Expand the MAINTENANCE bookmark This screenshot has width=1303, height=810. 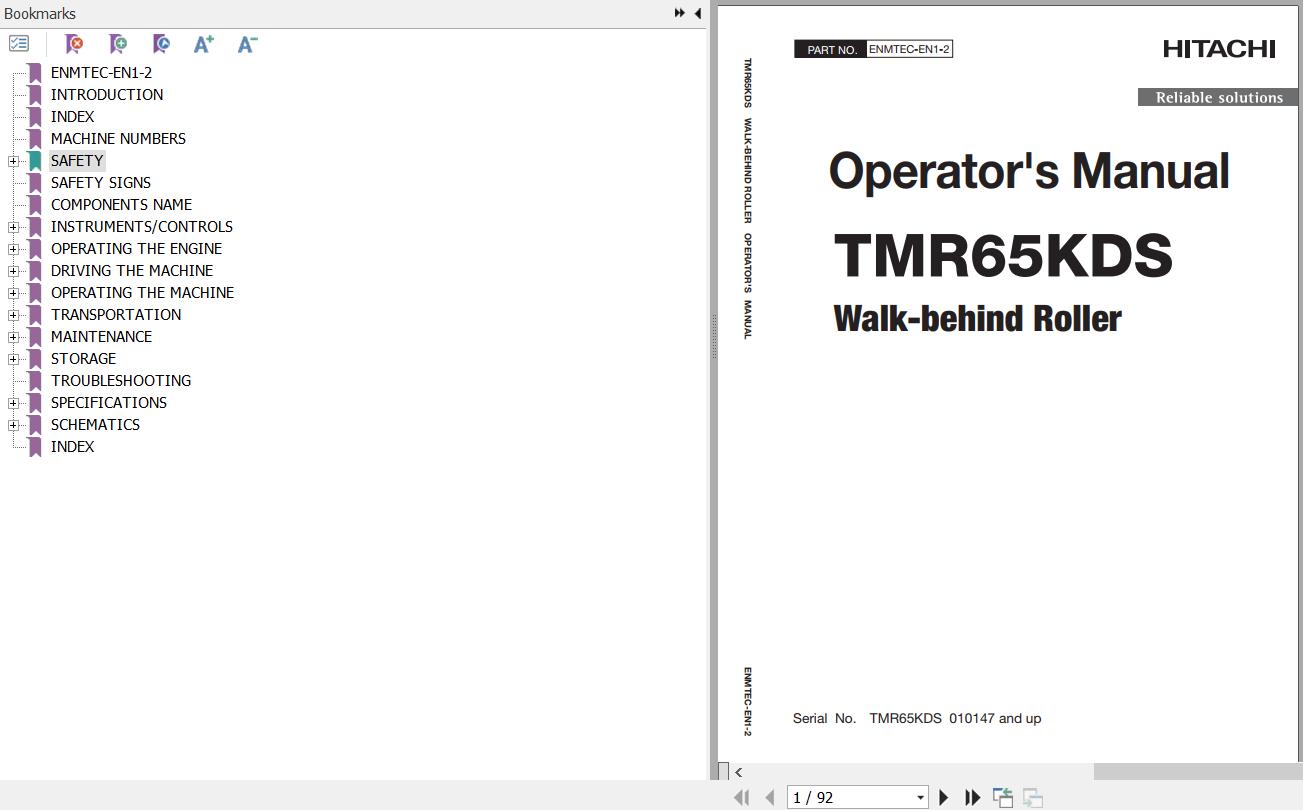coord(13,337)
